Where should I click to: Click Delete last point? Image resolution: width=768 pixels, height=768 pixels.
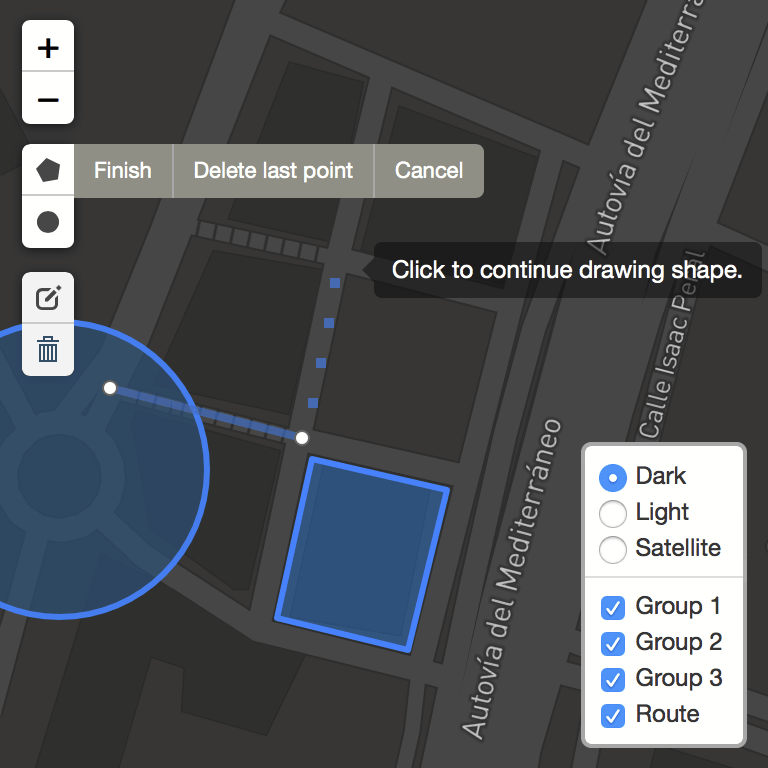[273, 171]
